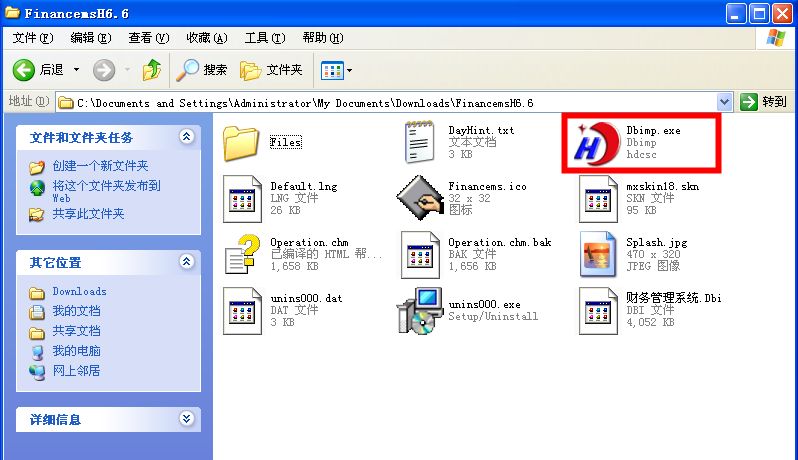Screen dimensions: 798x460
Task: Click the 转到 Go button
Action: [763, 102]
